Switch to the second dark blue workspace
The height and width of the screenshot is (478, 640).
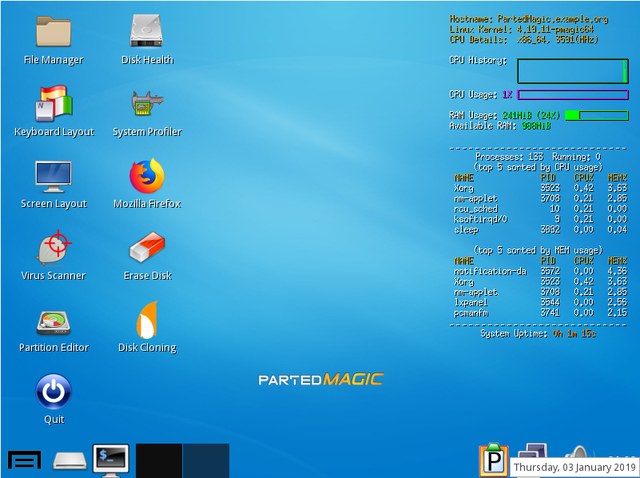pyautogui.click(x=205, y=461)
